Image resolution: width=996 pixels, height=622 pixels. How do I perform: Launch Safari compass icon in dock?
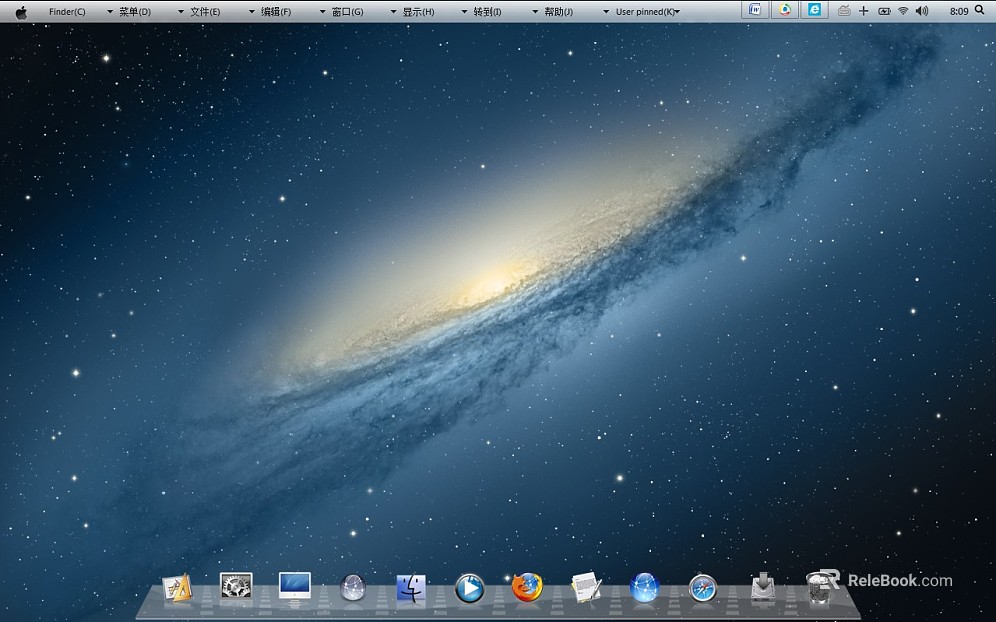703,589
